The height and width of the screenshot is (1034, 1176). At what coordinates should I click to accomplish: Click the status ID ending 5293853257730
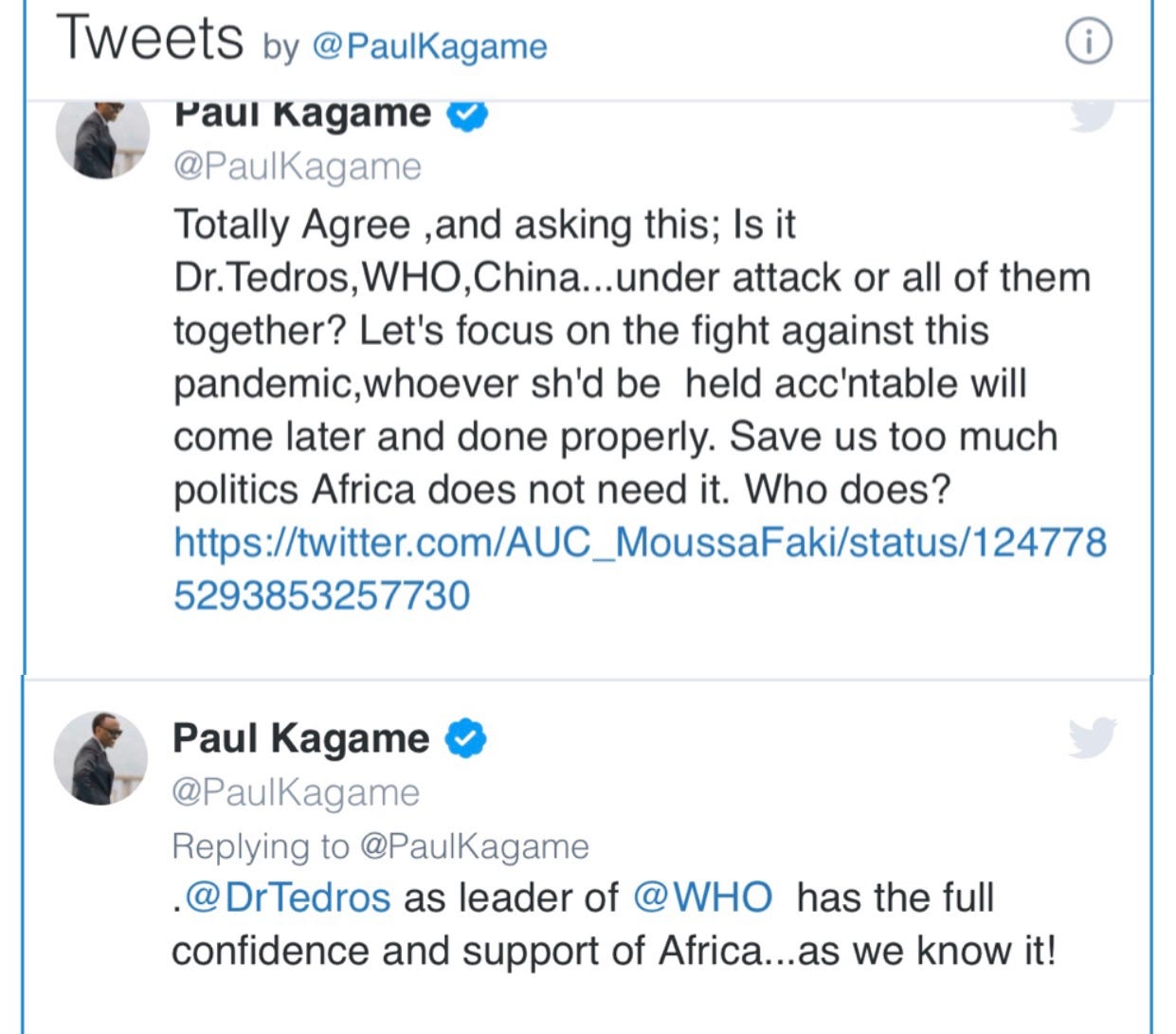(321, 595)
